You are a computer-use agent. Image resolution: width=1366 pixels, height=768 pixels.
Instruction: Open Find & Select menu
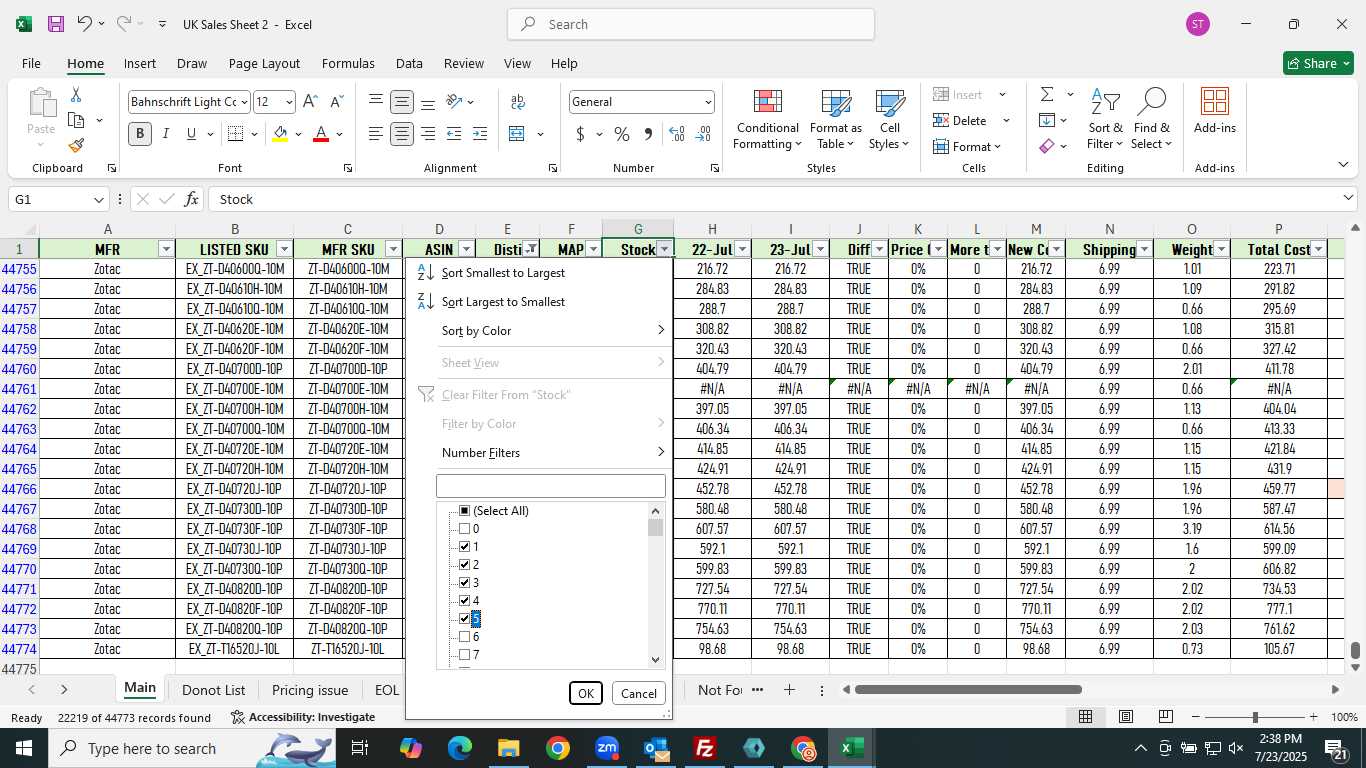click(1151, 120)
